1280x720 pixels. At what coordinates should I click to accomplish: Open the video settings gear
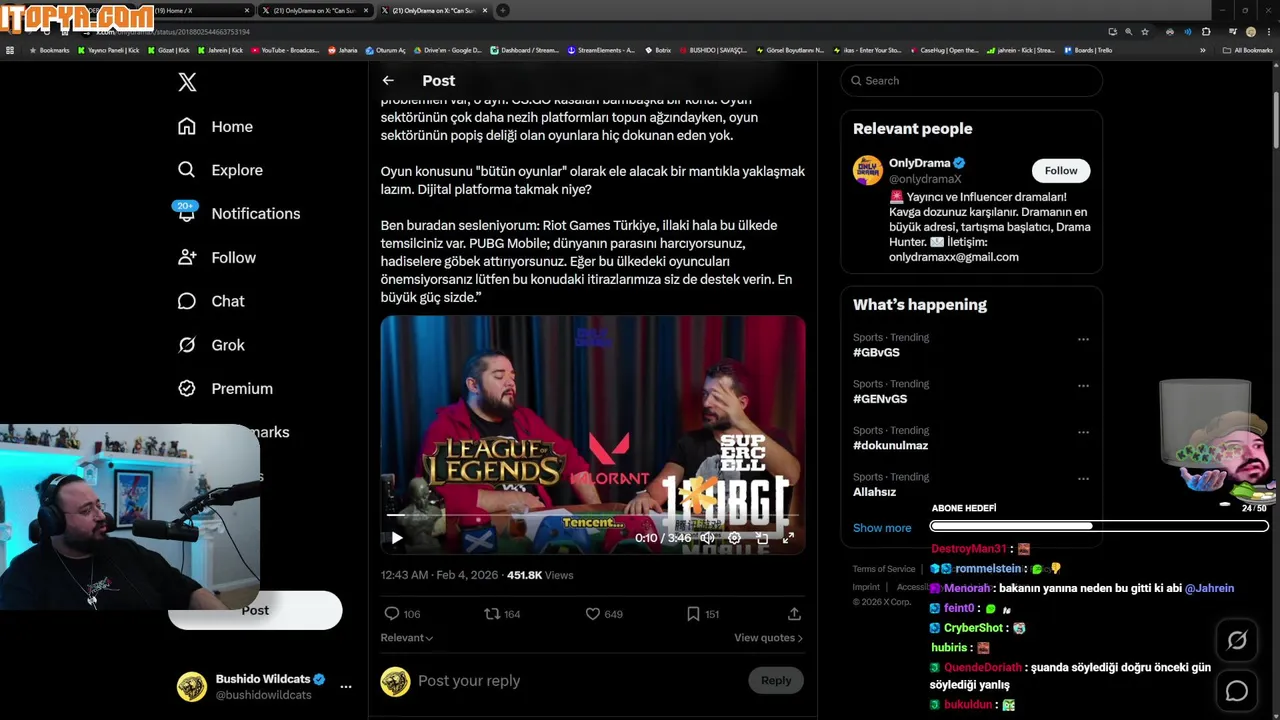pos(734,538)
